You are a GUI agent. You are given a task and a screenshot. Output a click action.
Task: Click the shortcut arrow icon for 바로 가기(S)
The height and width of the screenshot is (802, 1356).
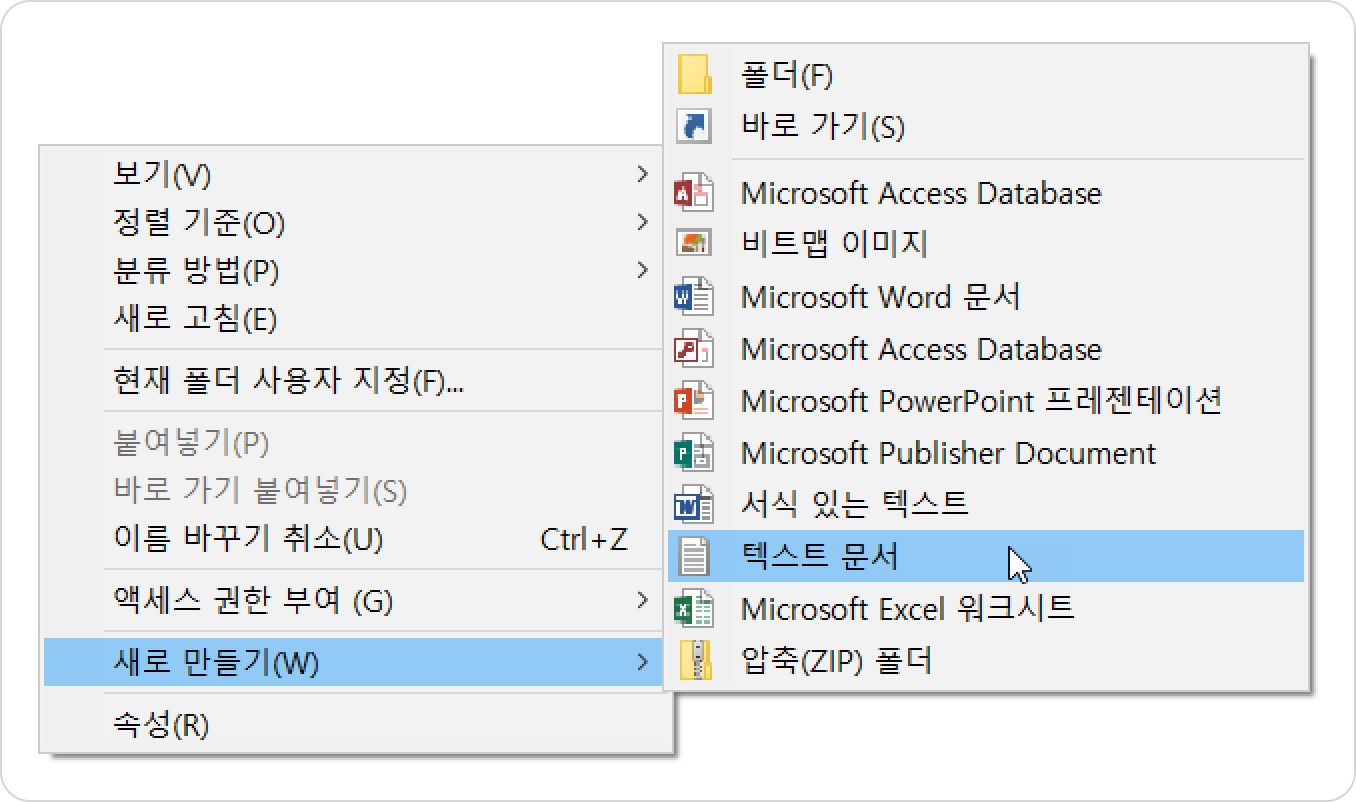[694, 126]
